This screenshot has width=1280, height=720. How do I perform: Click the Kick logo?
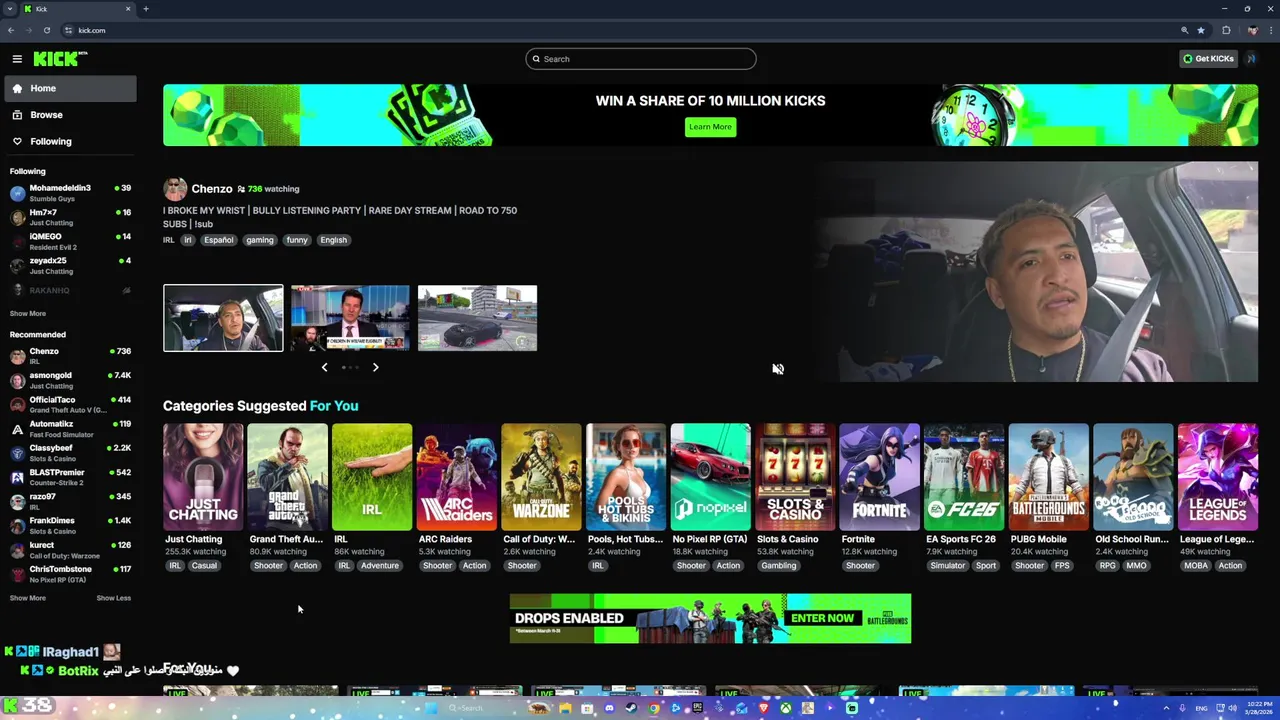pyautogui.click(x=60, y=59)
